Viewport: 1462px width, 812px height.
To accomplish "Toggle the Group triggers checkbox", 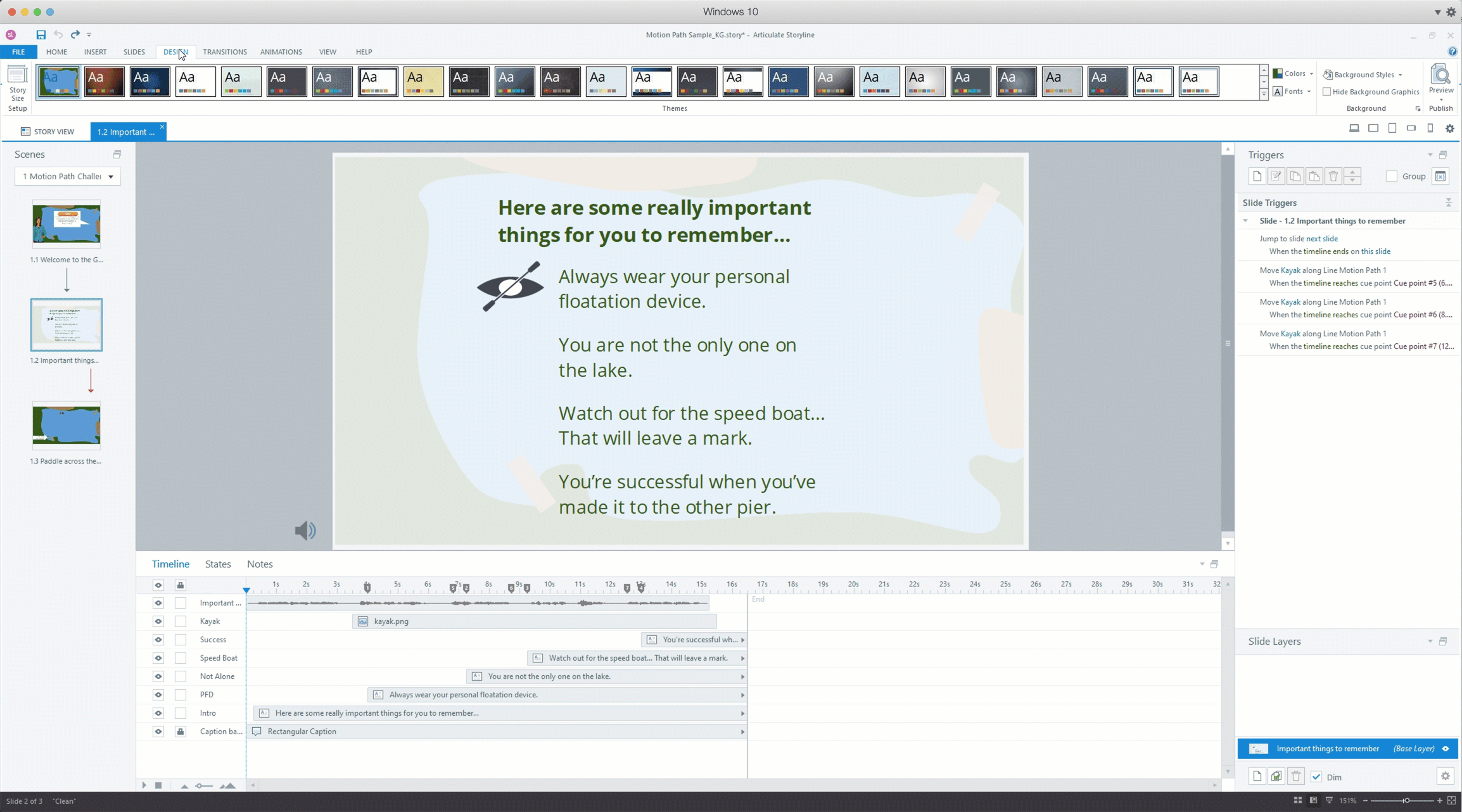I will pyautogui.click(x=1392, y=177).
